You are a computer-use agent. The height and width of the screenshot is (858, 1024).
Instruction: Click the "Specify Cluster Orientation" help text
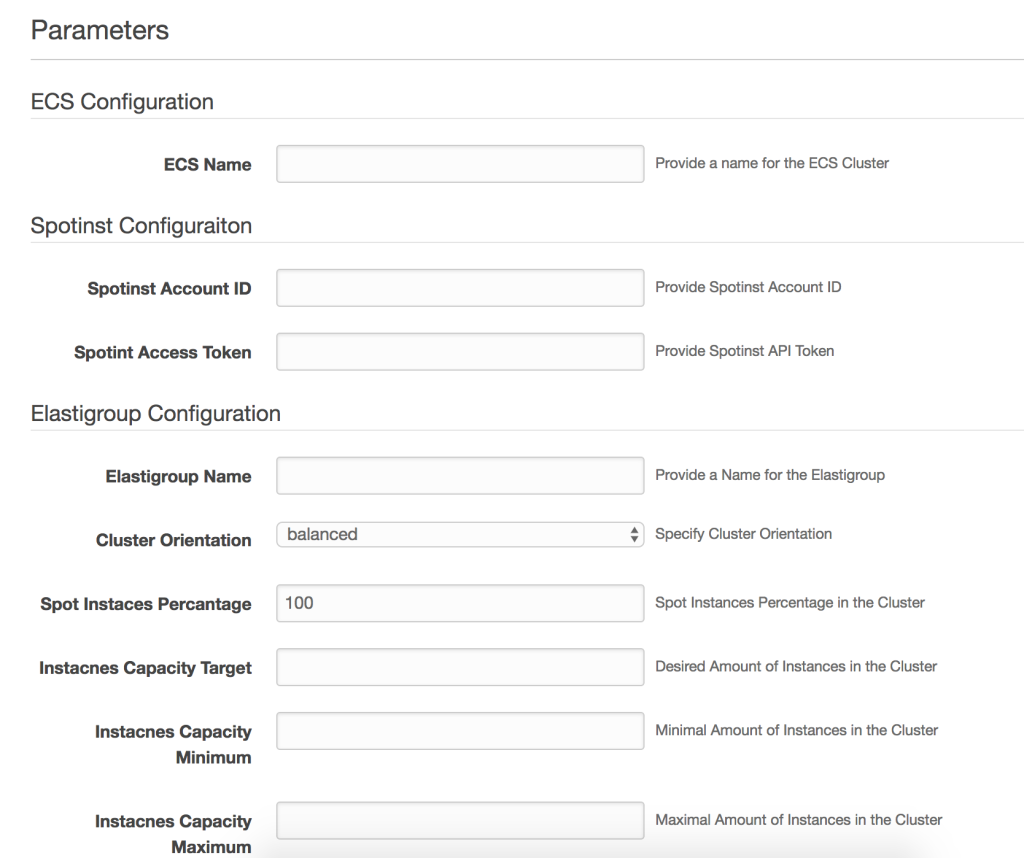[743, 534]
